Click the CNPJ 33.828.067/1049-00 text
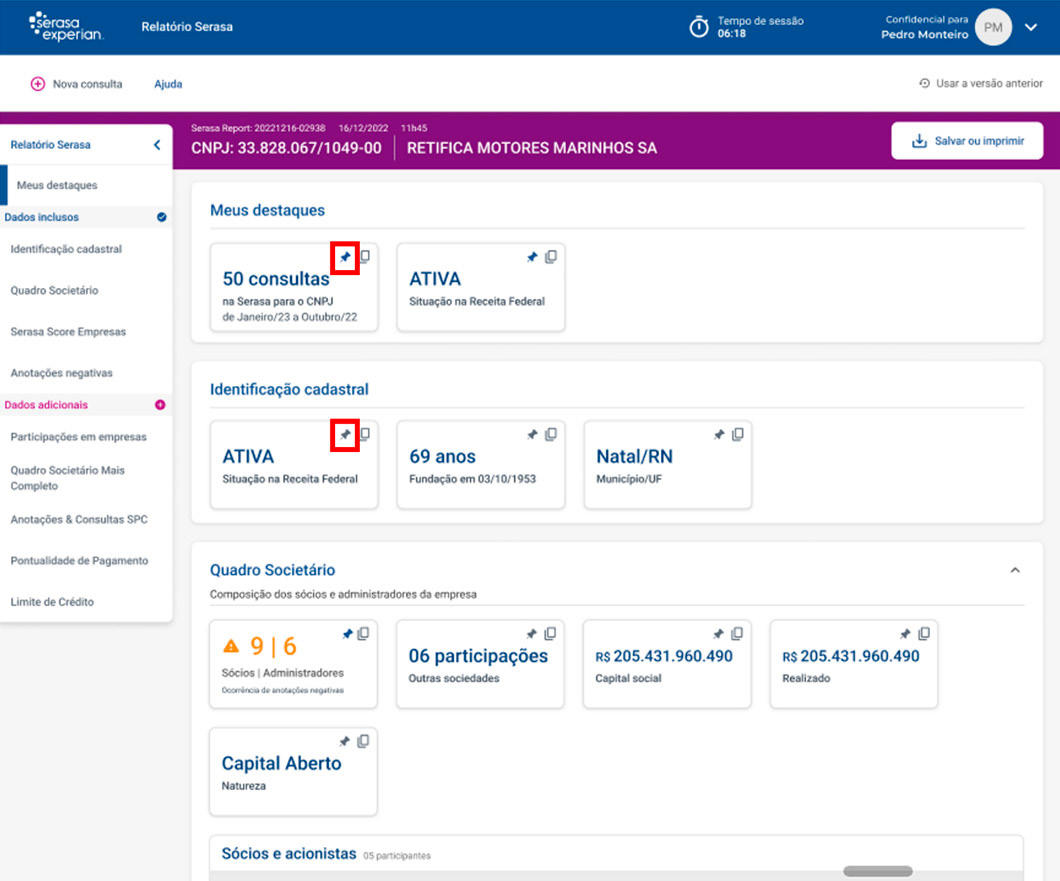The image size is (1060, 881). pos(286,148)
